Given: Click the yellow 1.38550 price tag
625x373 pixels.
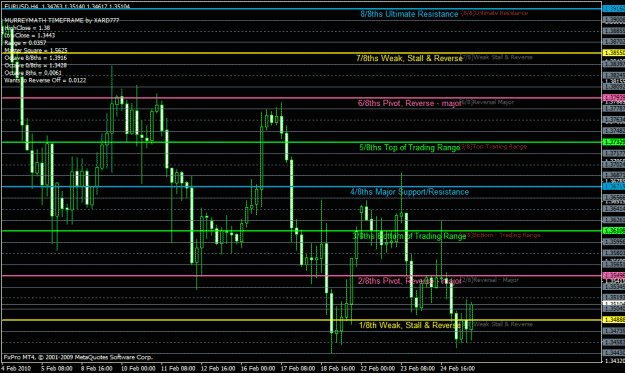Looking at the screenshot, I should coord(613,53).
